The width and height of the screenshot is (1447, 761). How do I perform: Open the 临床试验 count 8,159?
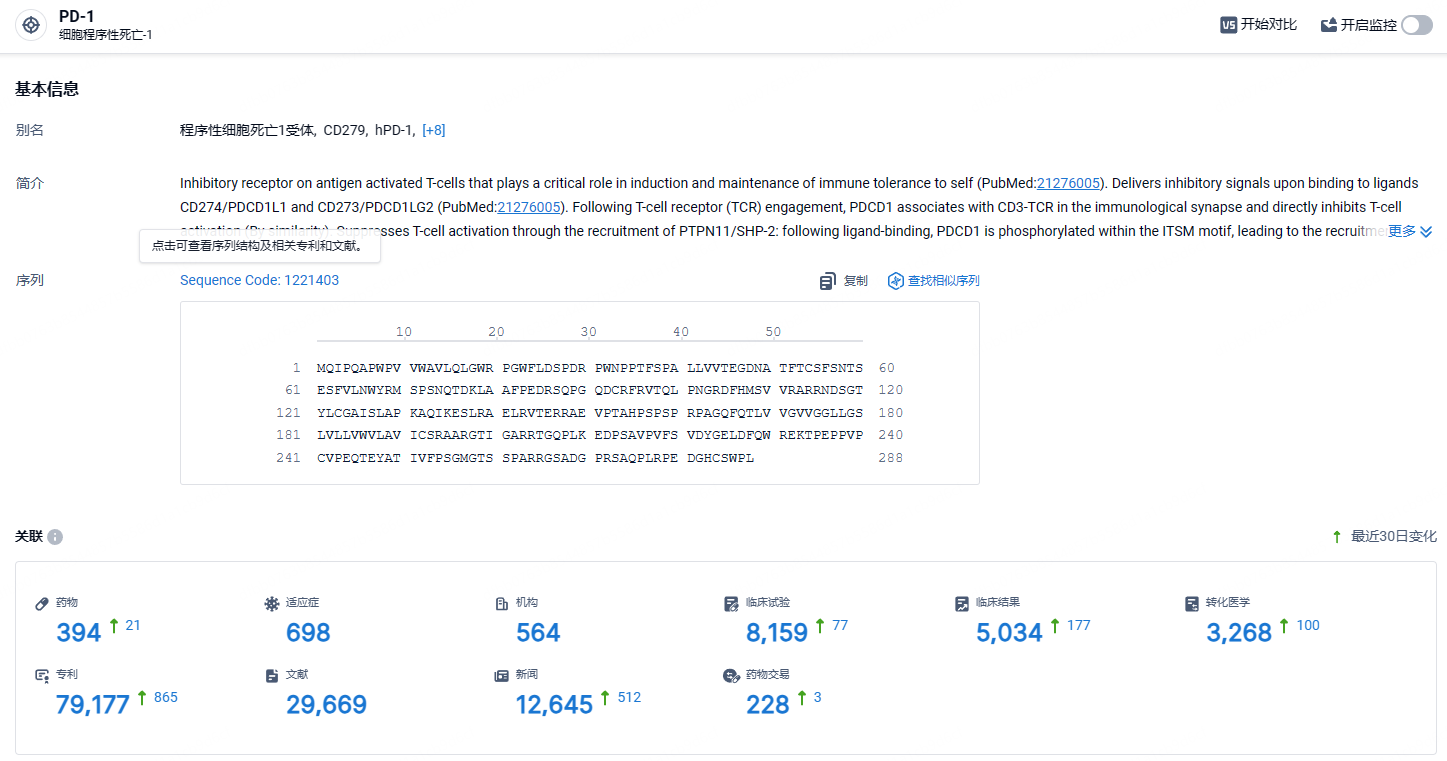click(777, 632)
